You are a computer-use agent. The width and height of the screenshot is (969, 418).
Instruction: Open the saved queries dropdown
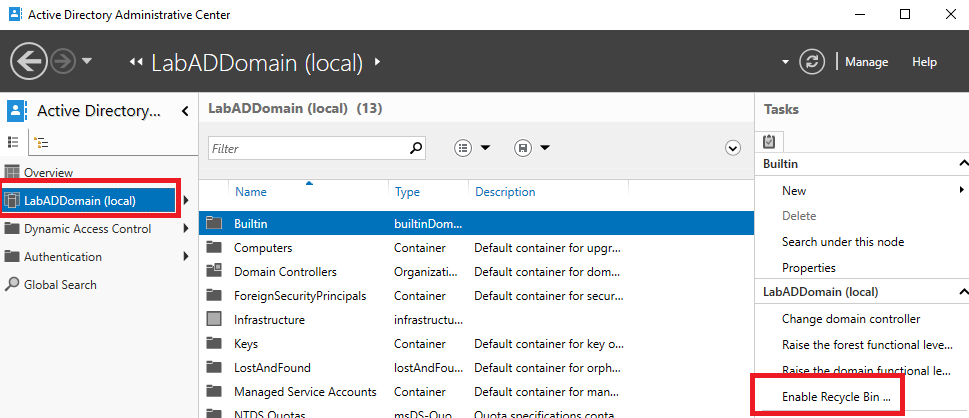[532, 148]
